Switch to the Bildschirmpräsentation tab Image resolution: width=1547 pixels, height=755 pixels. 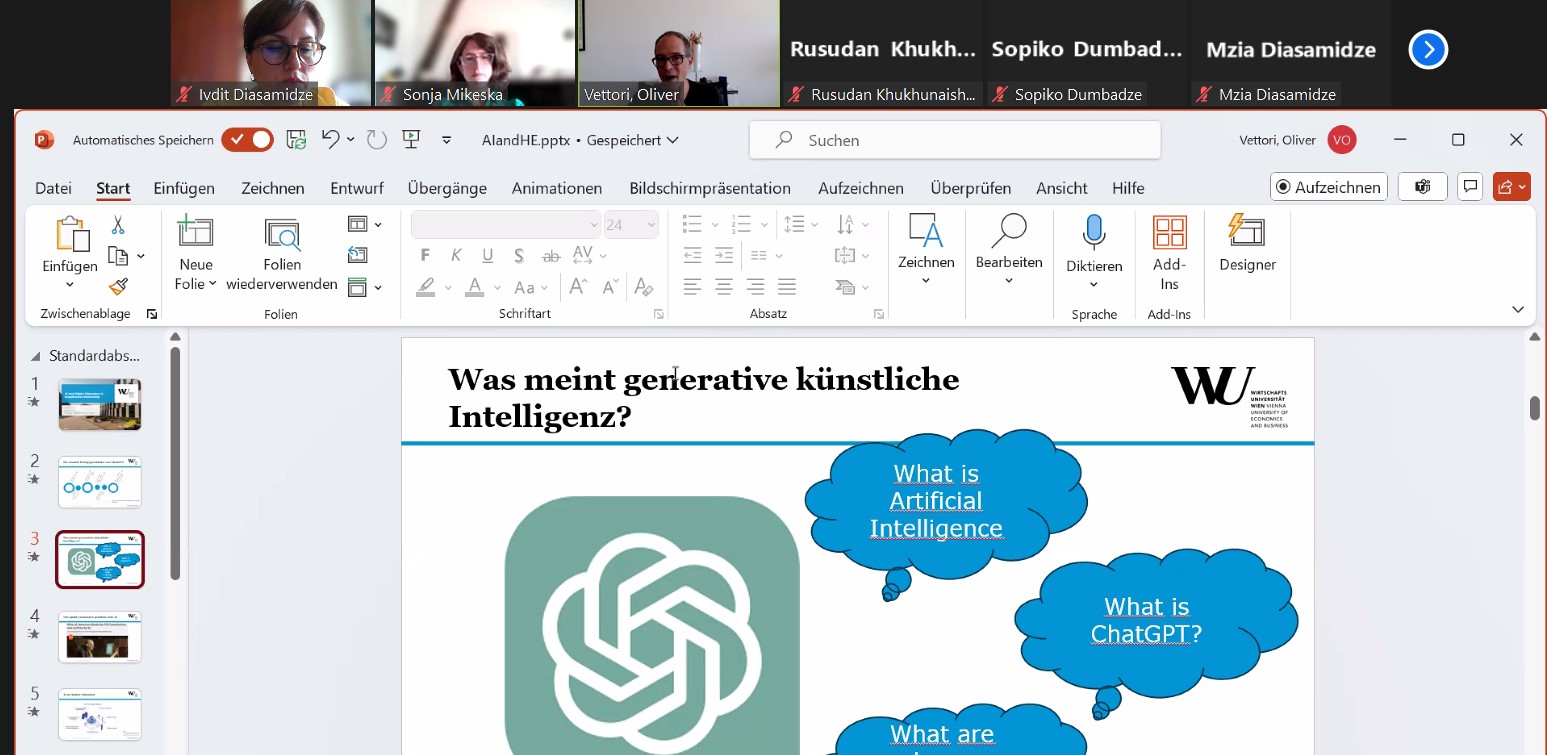coord(709,188)
